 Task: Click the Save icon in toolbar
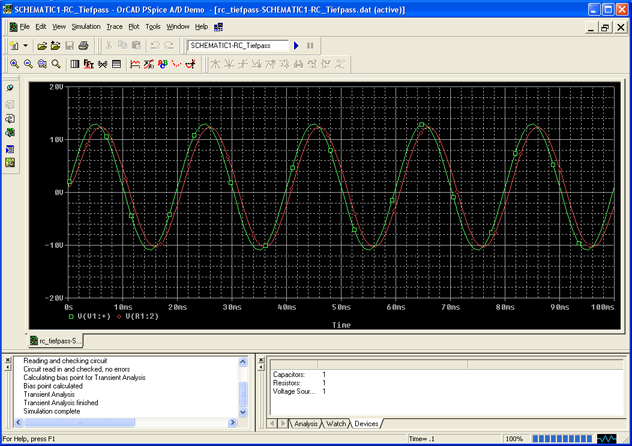(69, 46)
